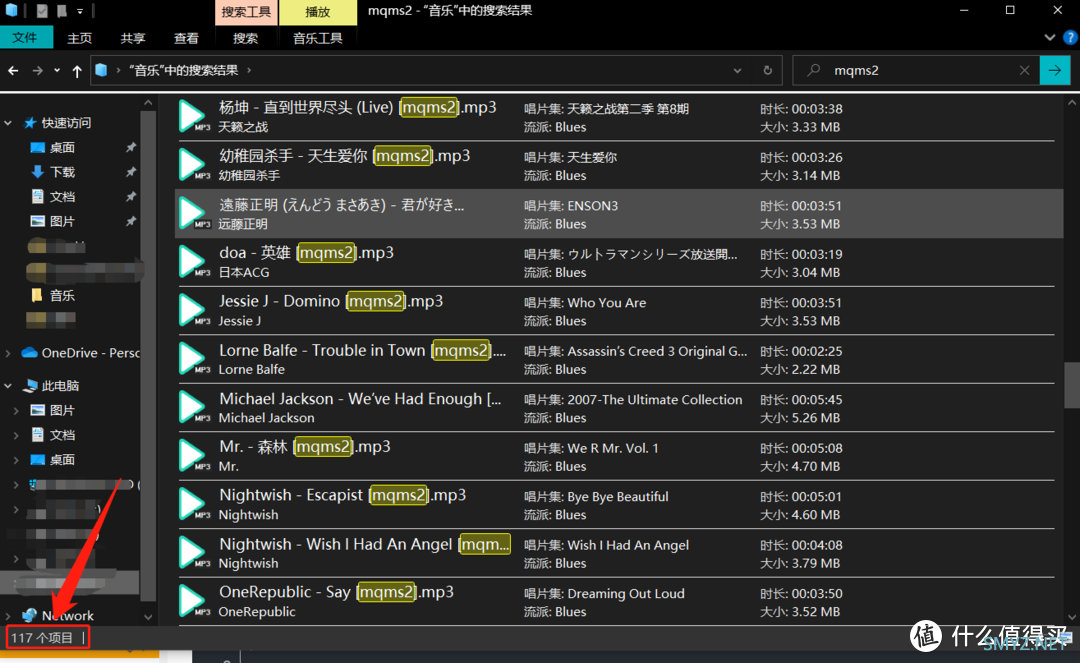Go back using the back arrow
The image size is (1080, 663).
[13, 70]
